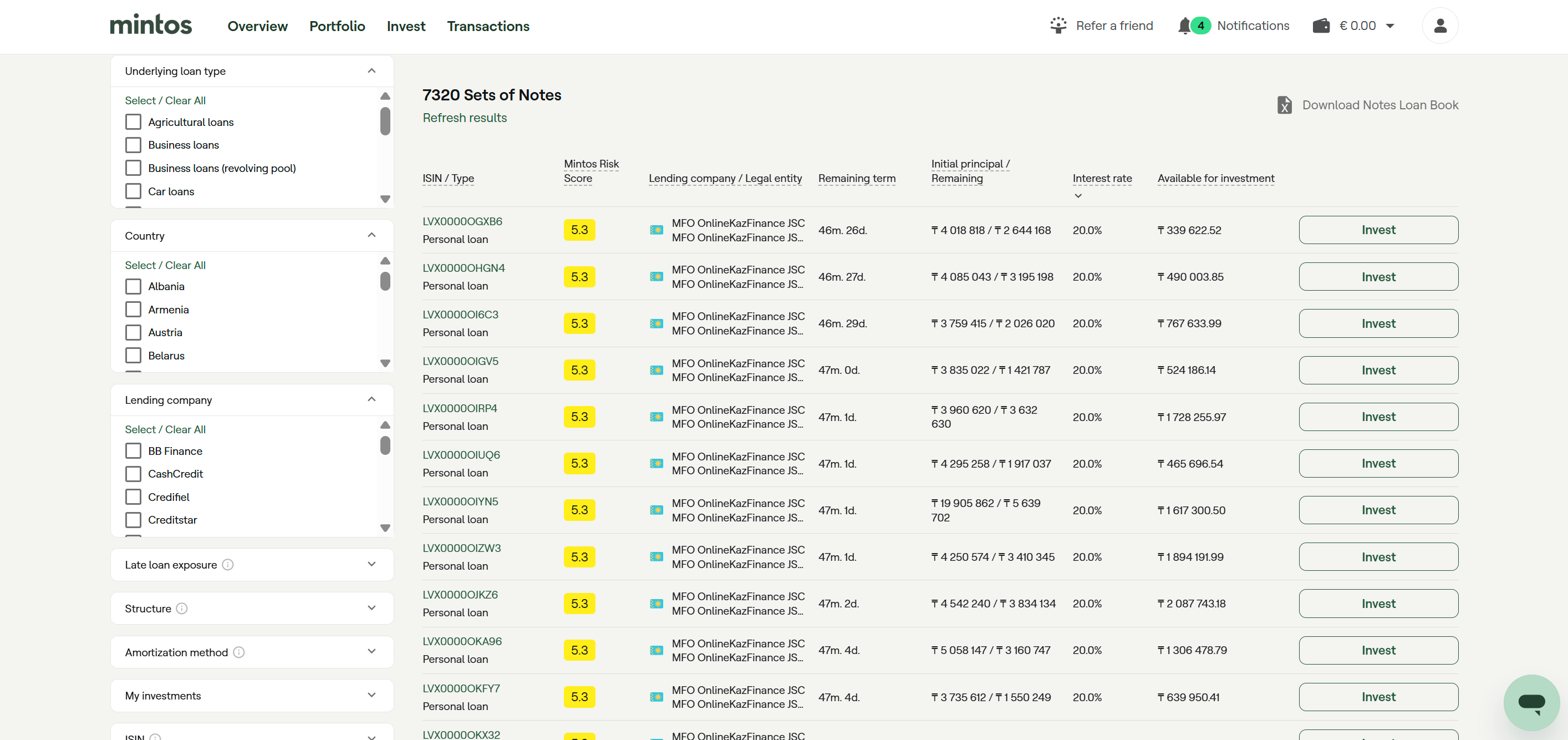
Task: Check the Austria country checkbox
Action: pyautogui.click(x=133, y=332)
